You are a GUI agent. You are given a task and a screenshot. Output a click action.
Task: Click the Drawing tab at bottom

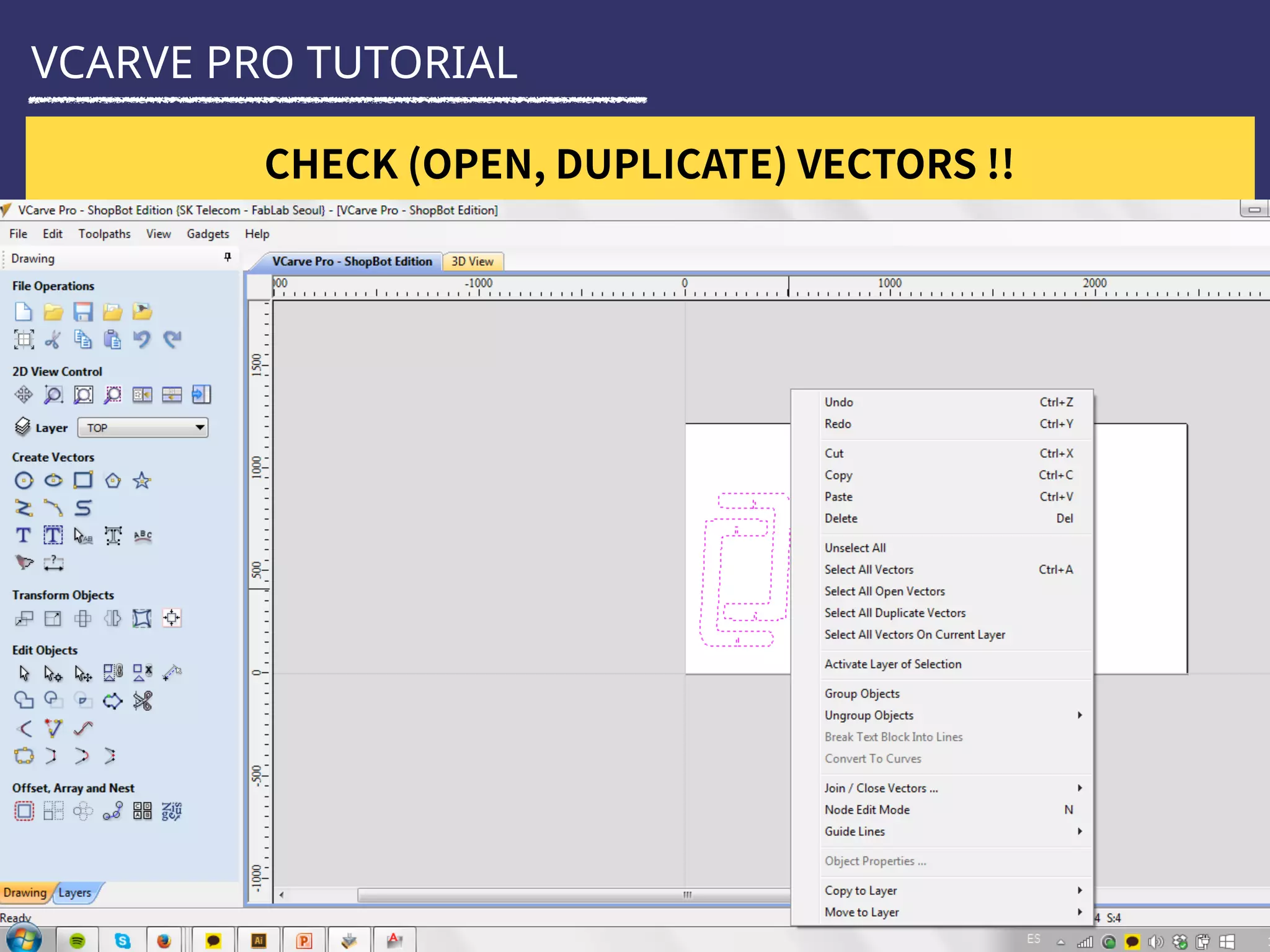25,892
